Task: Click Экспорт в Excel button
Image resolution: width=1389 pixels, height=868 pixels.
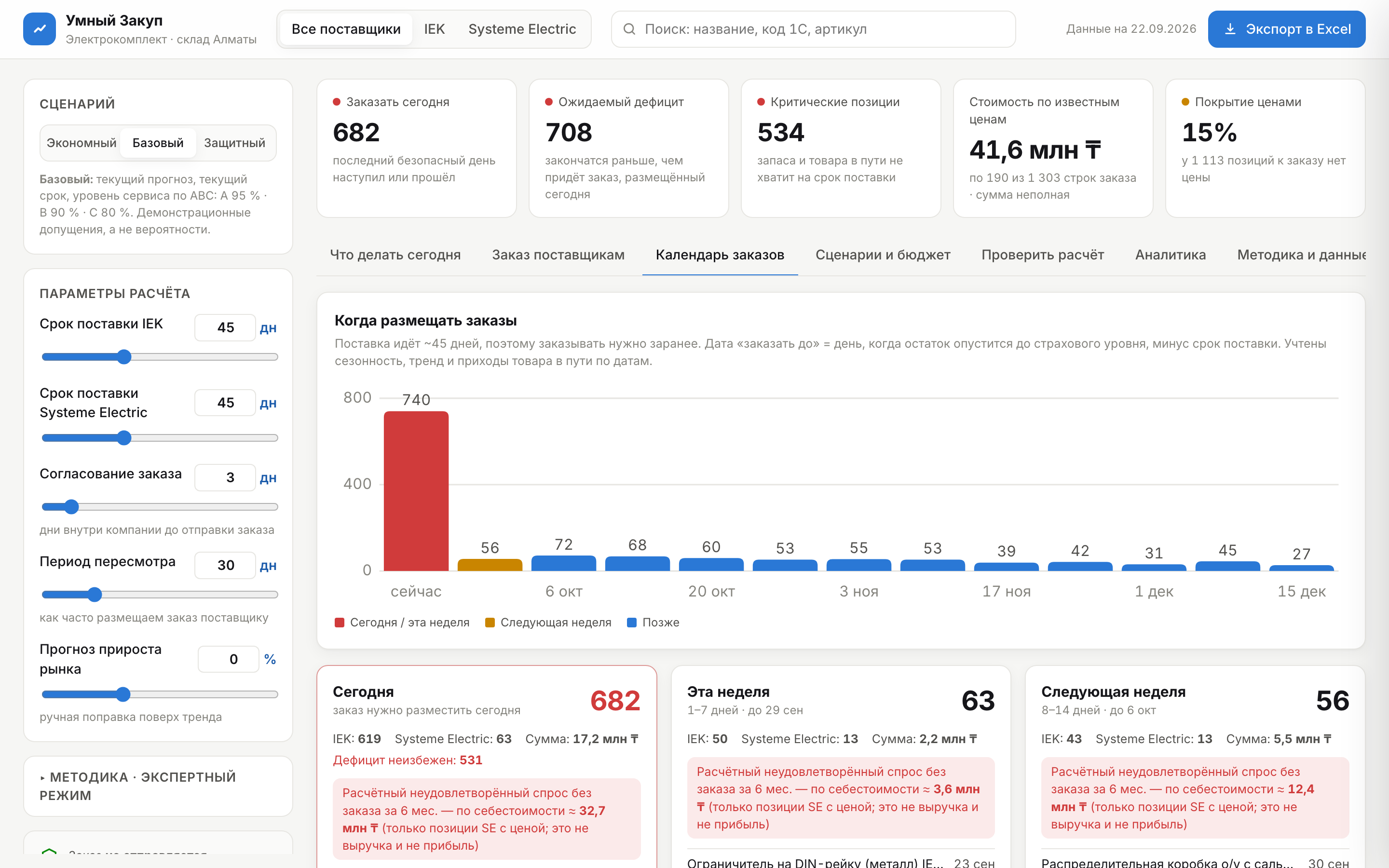Action: 1286,29
